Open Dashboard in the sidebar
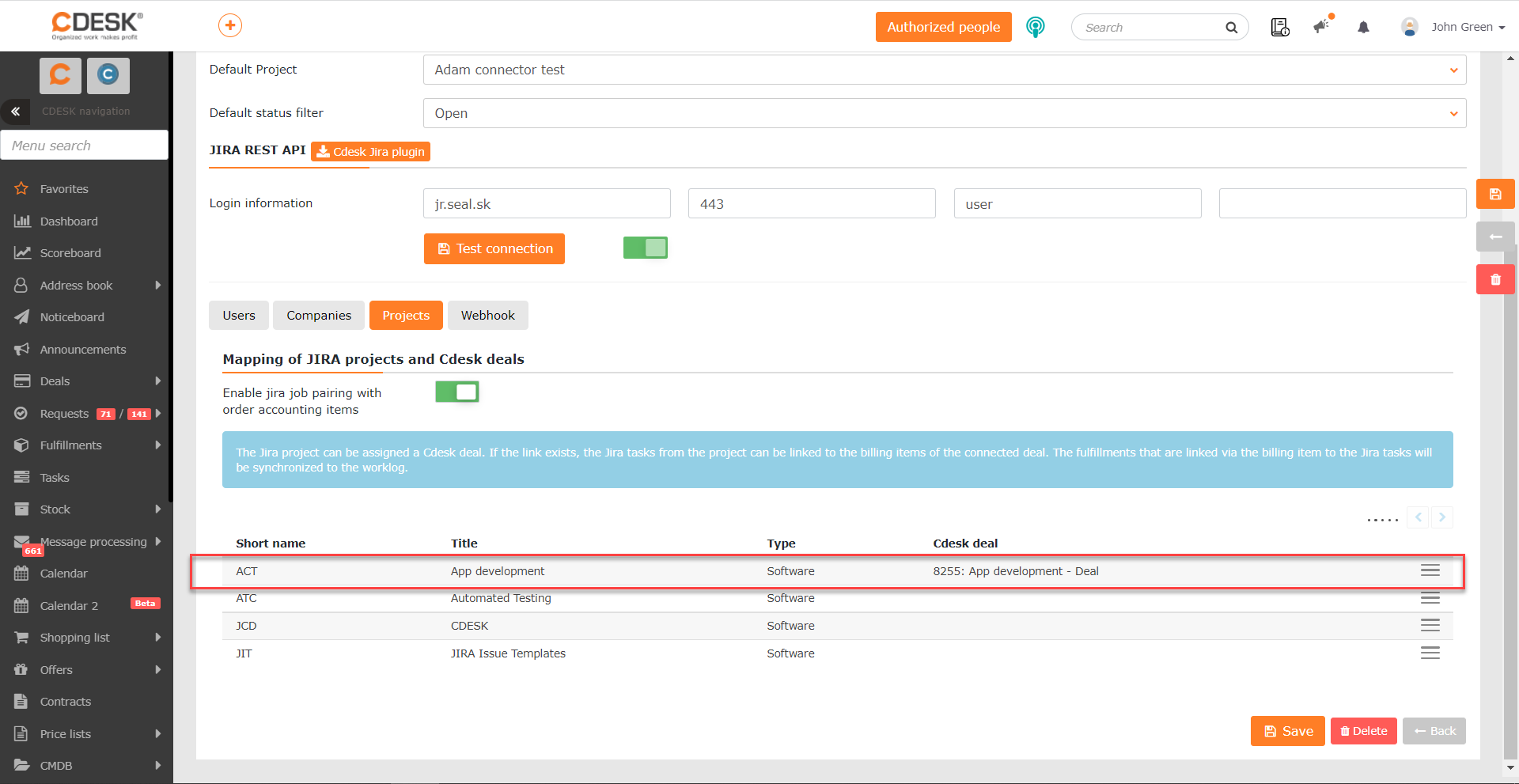This screenshot has width=1519, height=784. pyautogui.click(x=69, y=222)
